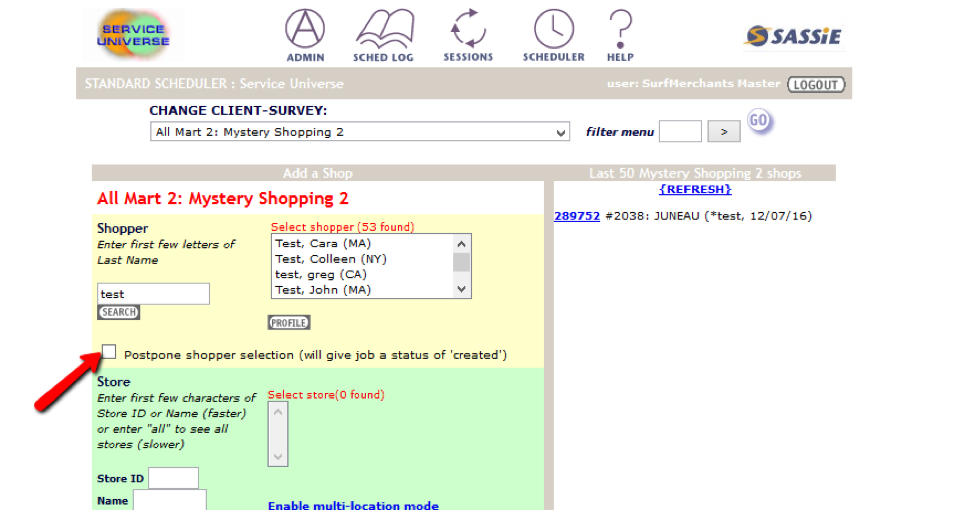Select shopper Test, Colleen (NY)
The height and width of the screenshot is (510, 975).
331,259
